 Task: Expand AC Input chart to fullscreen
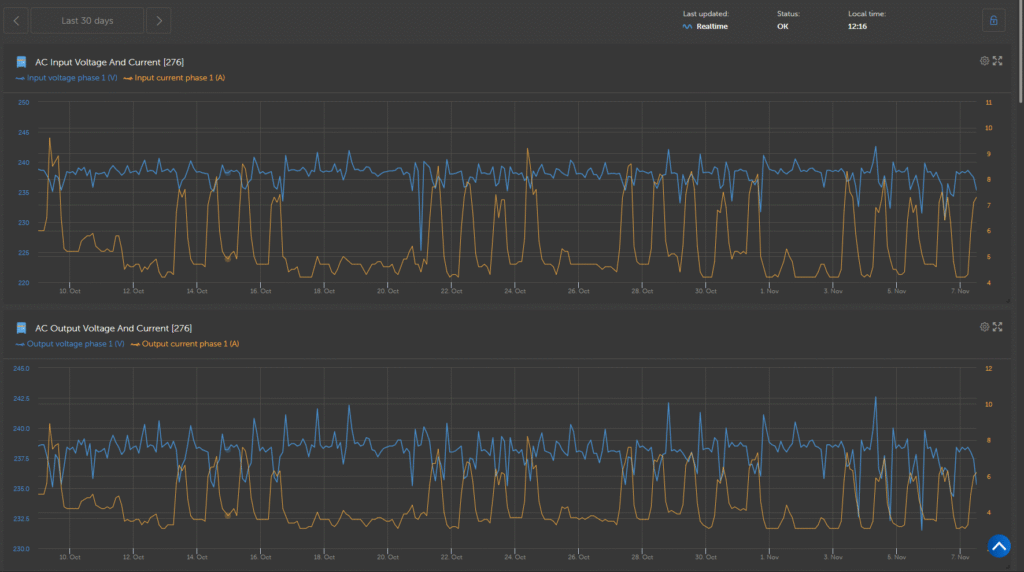(997, 61)
